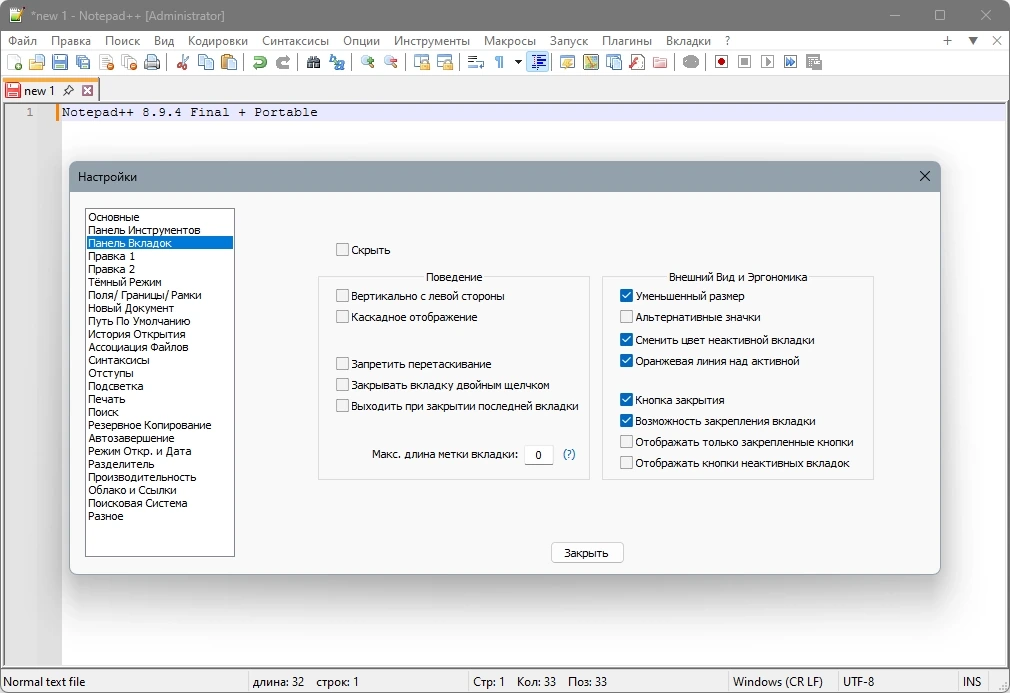
Task: Open Folder as Workspace toolbar icon
Action: (660, 62)
